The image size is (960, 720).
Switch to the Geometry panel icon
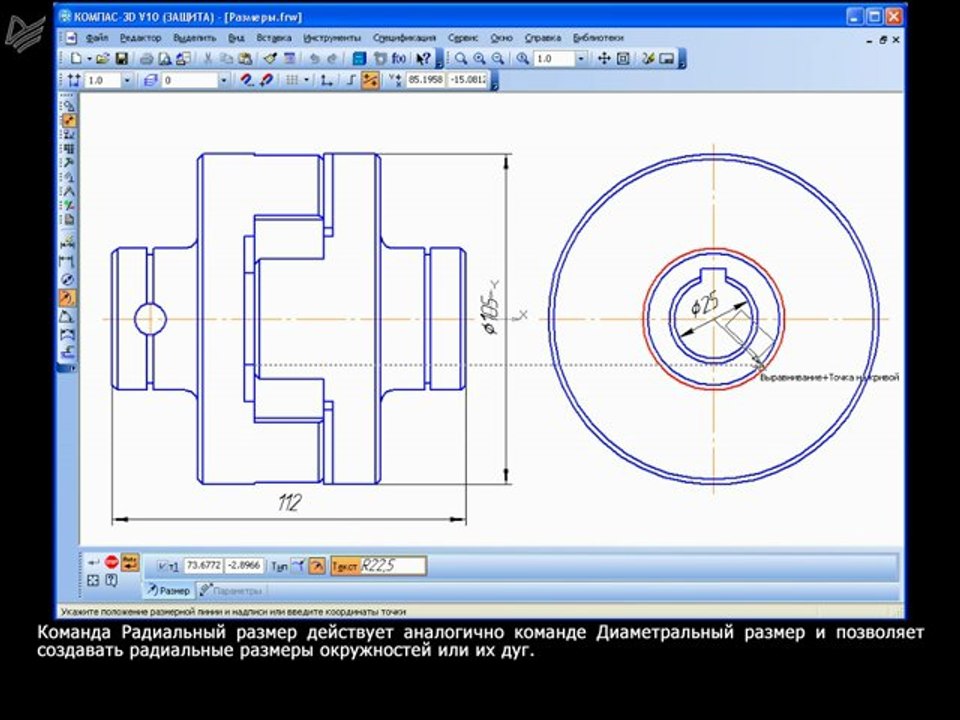[x=69, y=106]
